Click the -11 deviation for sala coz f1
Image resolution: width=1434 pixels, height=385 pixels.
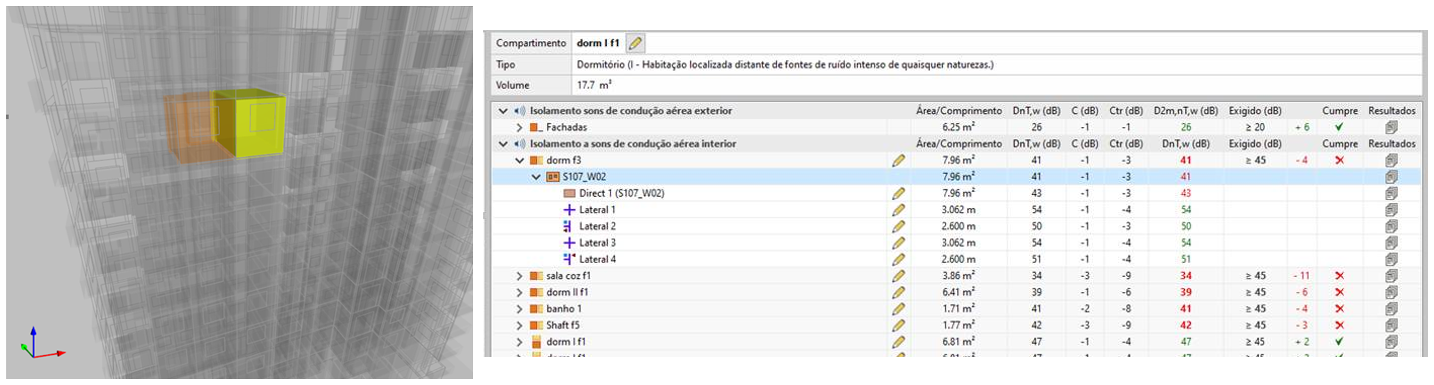click(1301, 275)
